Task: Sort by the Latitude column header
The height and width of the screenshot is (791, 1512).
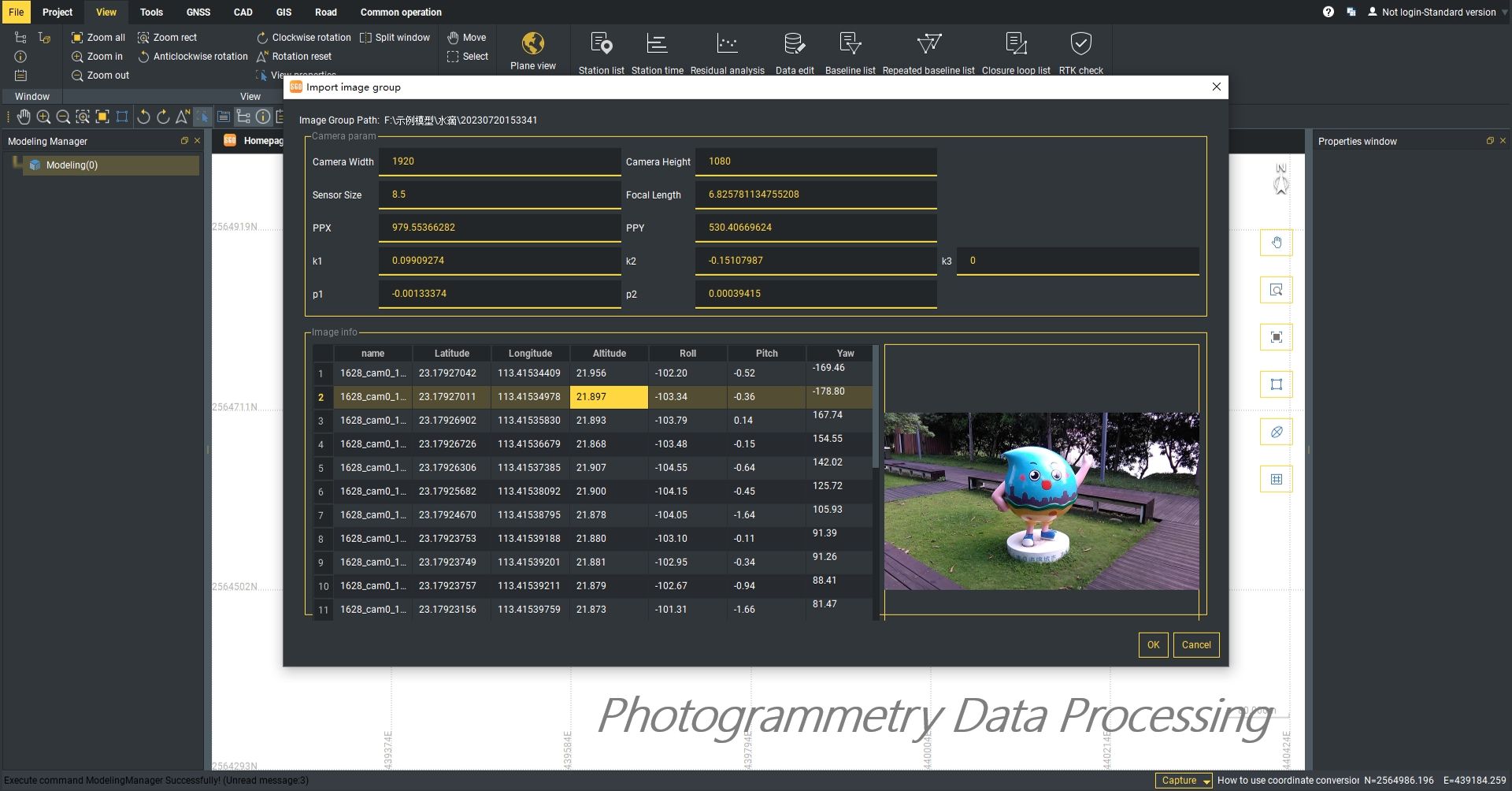Action: [x=451, y=353]
